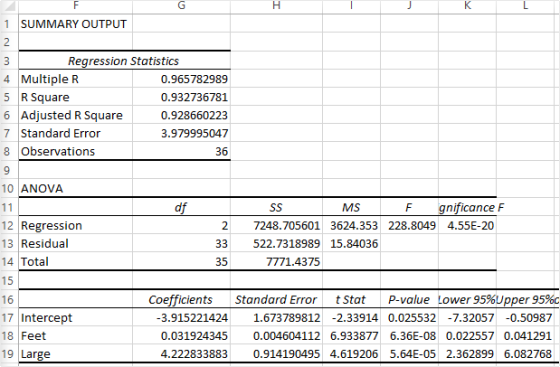Select the Total SS value 7771.4375
This screenshot has width=560, height=367.
[276, 261]
